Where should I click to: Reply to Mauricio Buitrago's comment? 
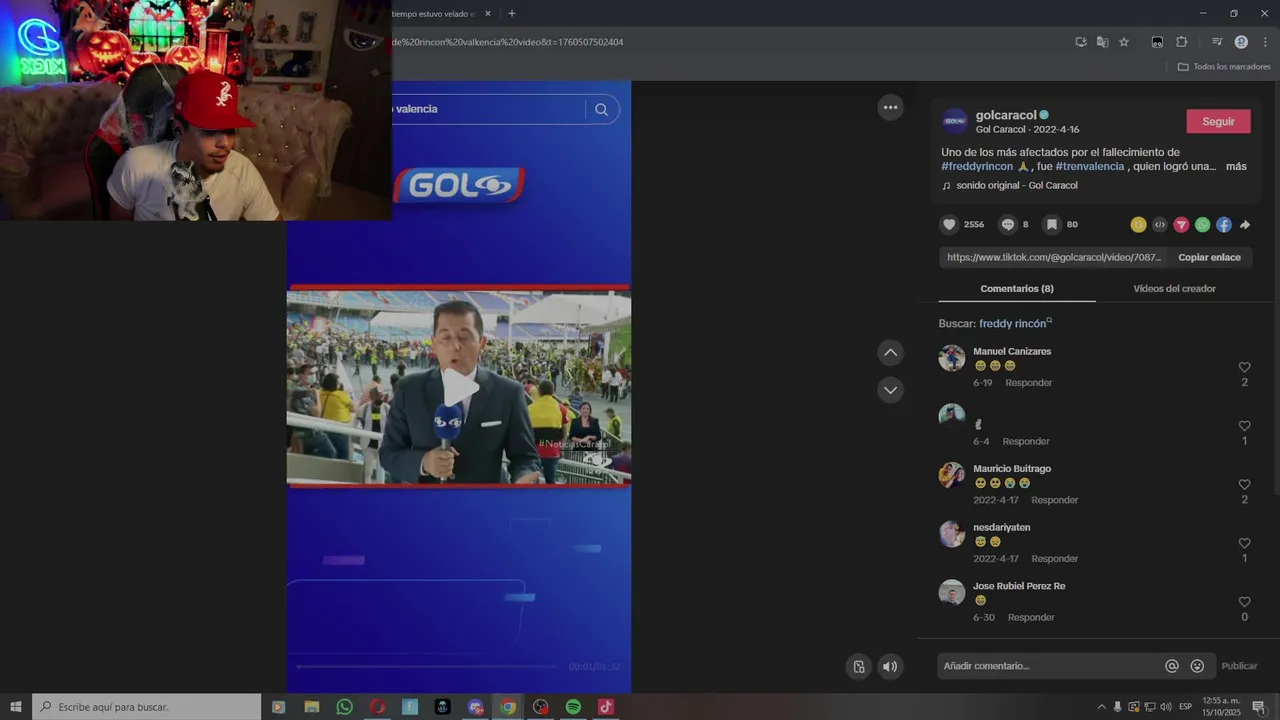1054,500
